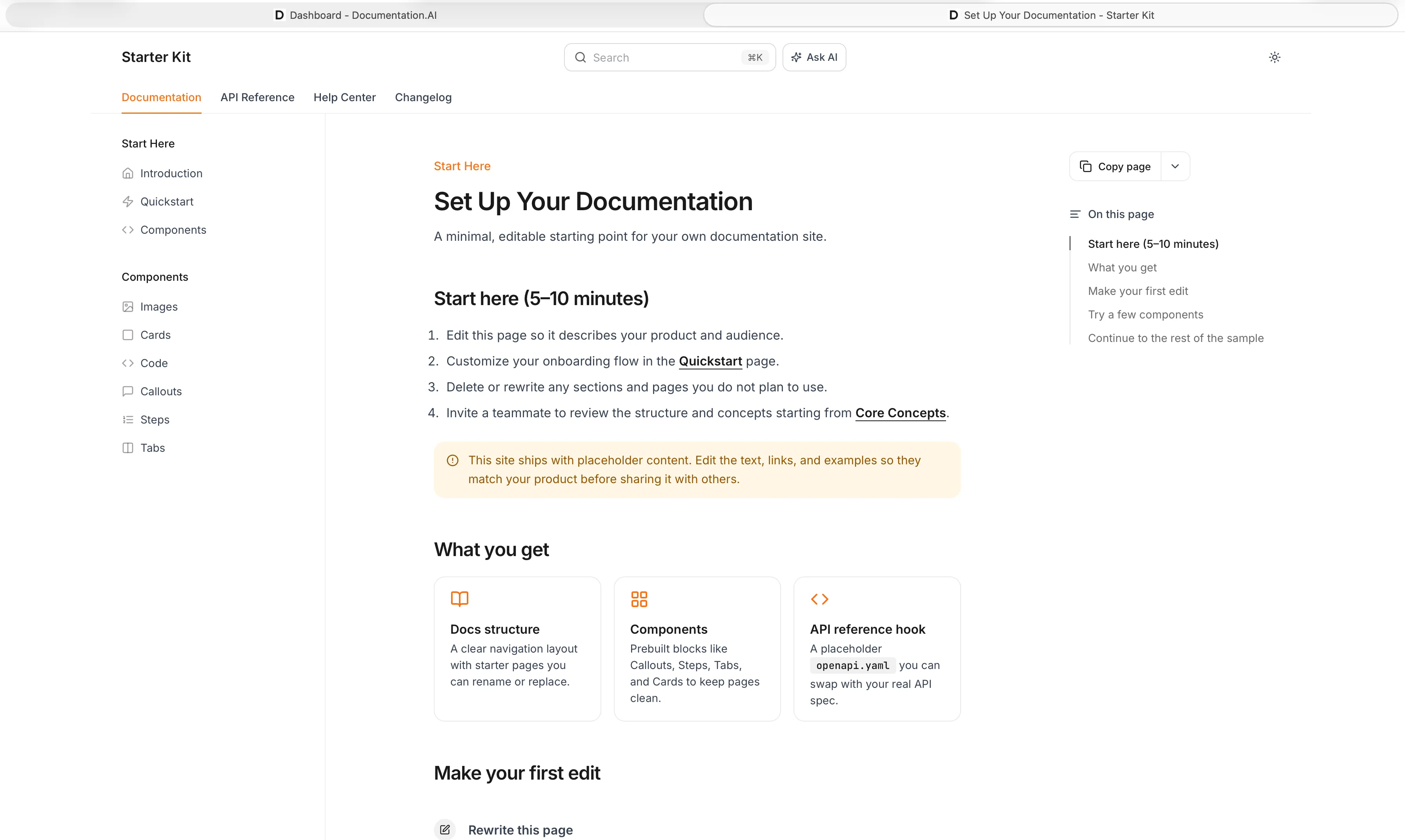1405x840 pixels.
Task: Click the Code brackets icon in sidebar
Action: pos(128,364)
